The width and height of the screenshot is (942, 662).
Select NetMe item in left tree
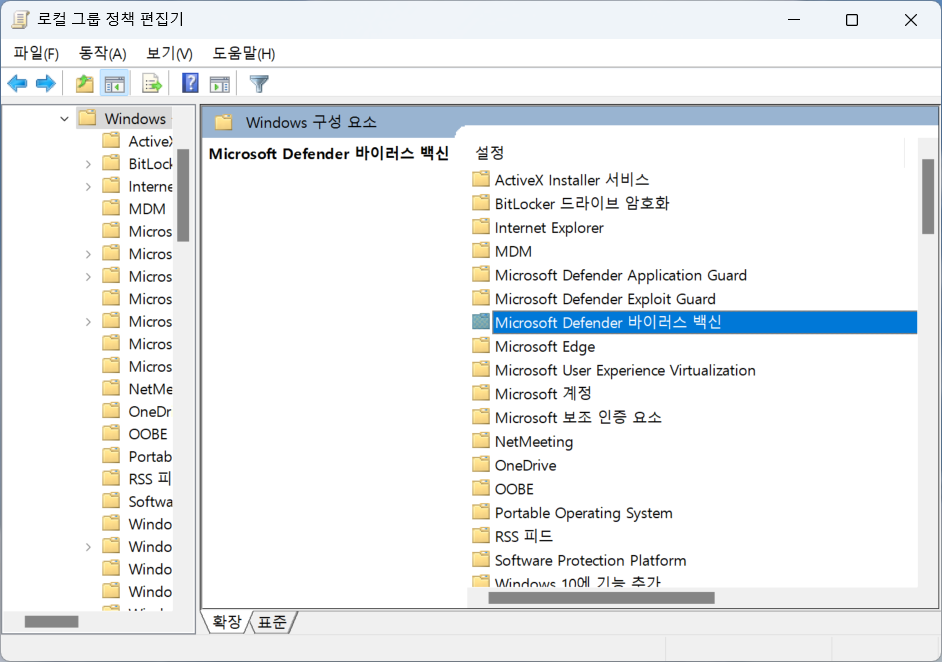pos(150,389)
